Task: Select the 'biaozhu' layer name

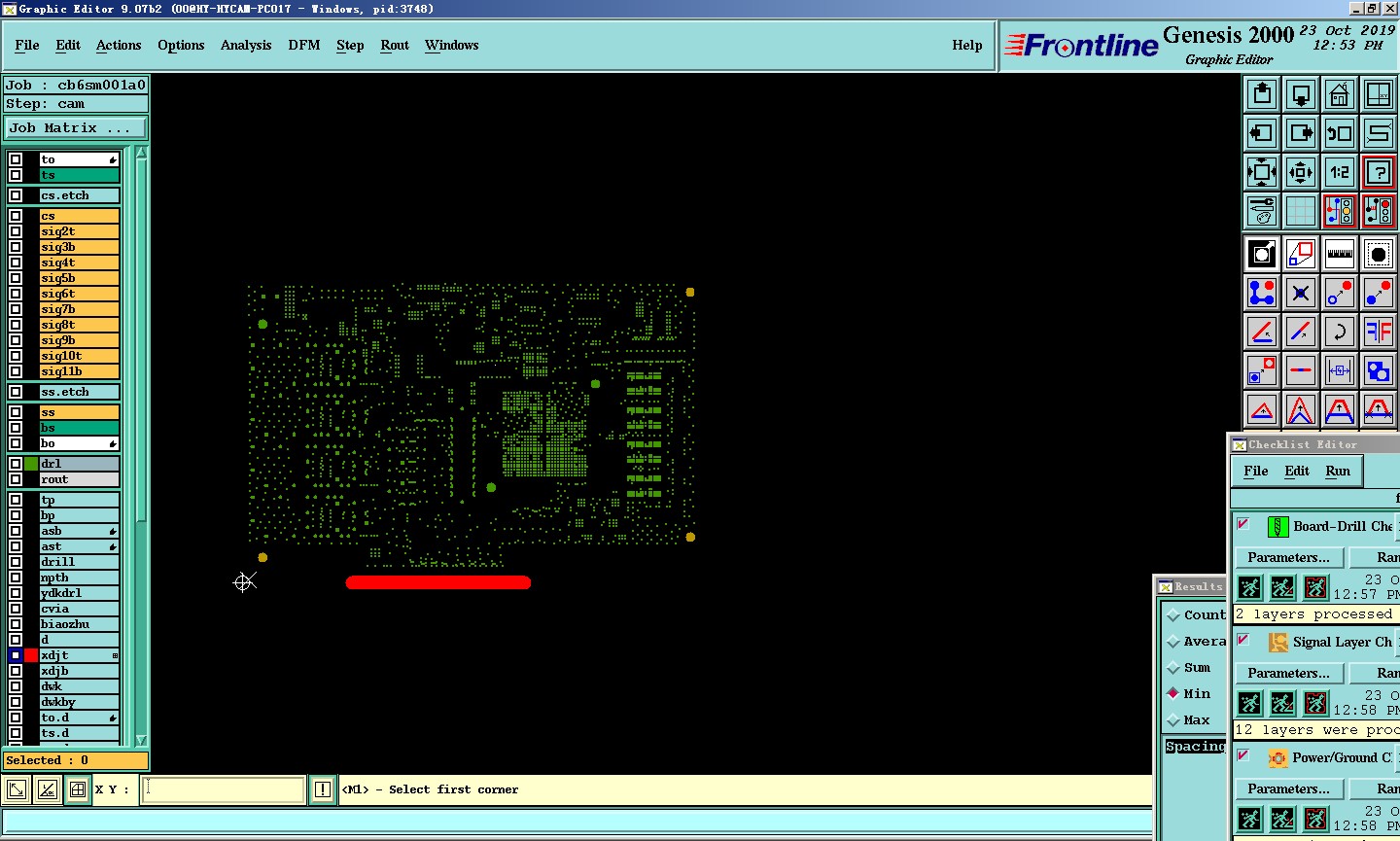Action: 80,624
